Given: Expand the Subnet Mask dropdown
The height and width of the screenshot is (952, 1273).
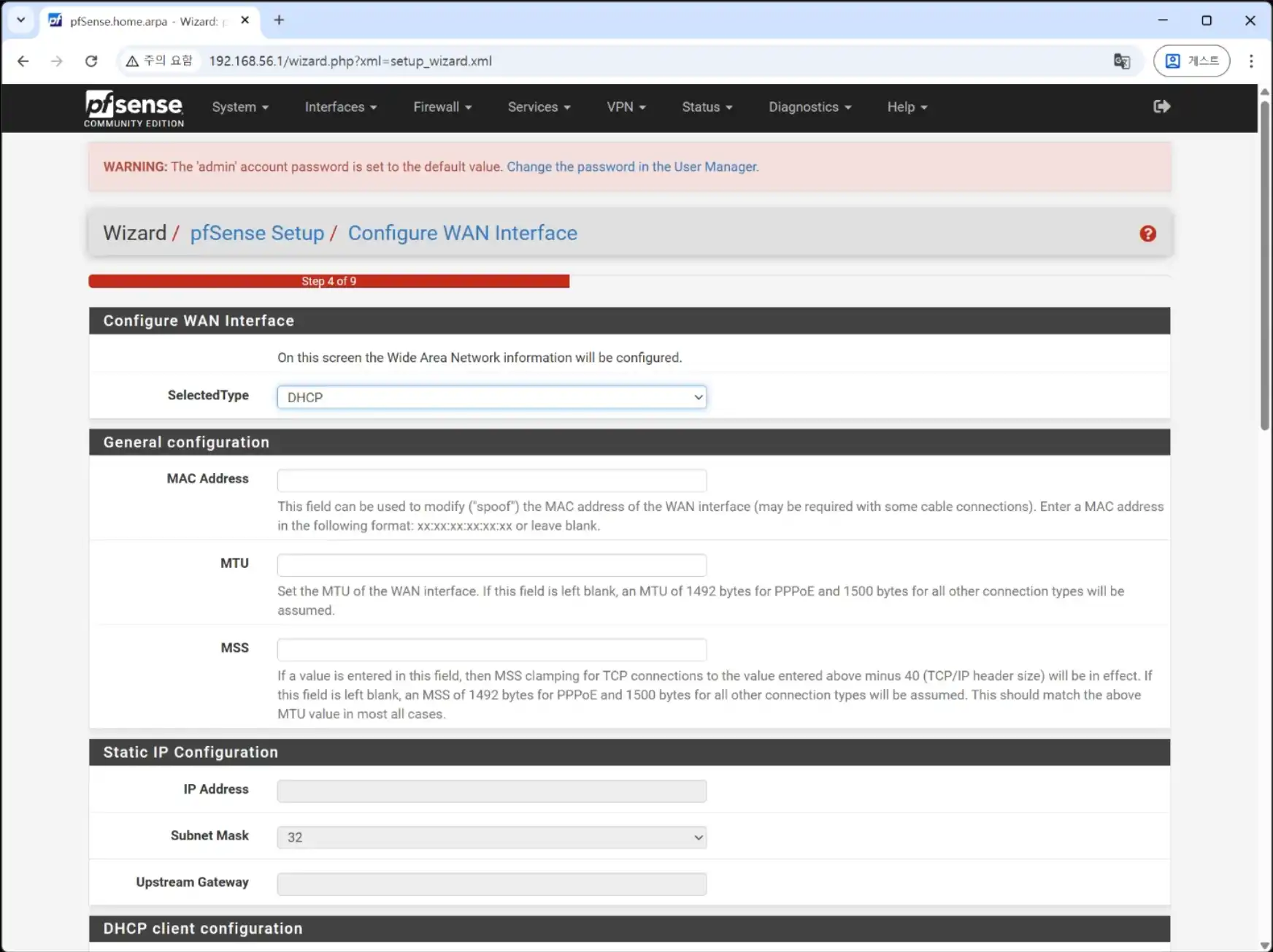Looking at the screenshot, I should tap(491, 837).
